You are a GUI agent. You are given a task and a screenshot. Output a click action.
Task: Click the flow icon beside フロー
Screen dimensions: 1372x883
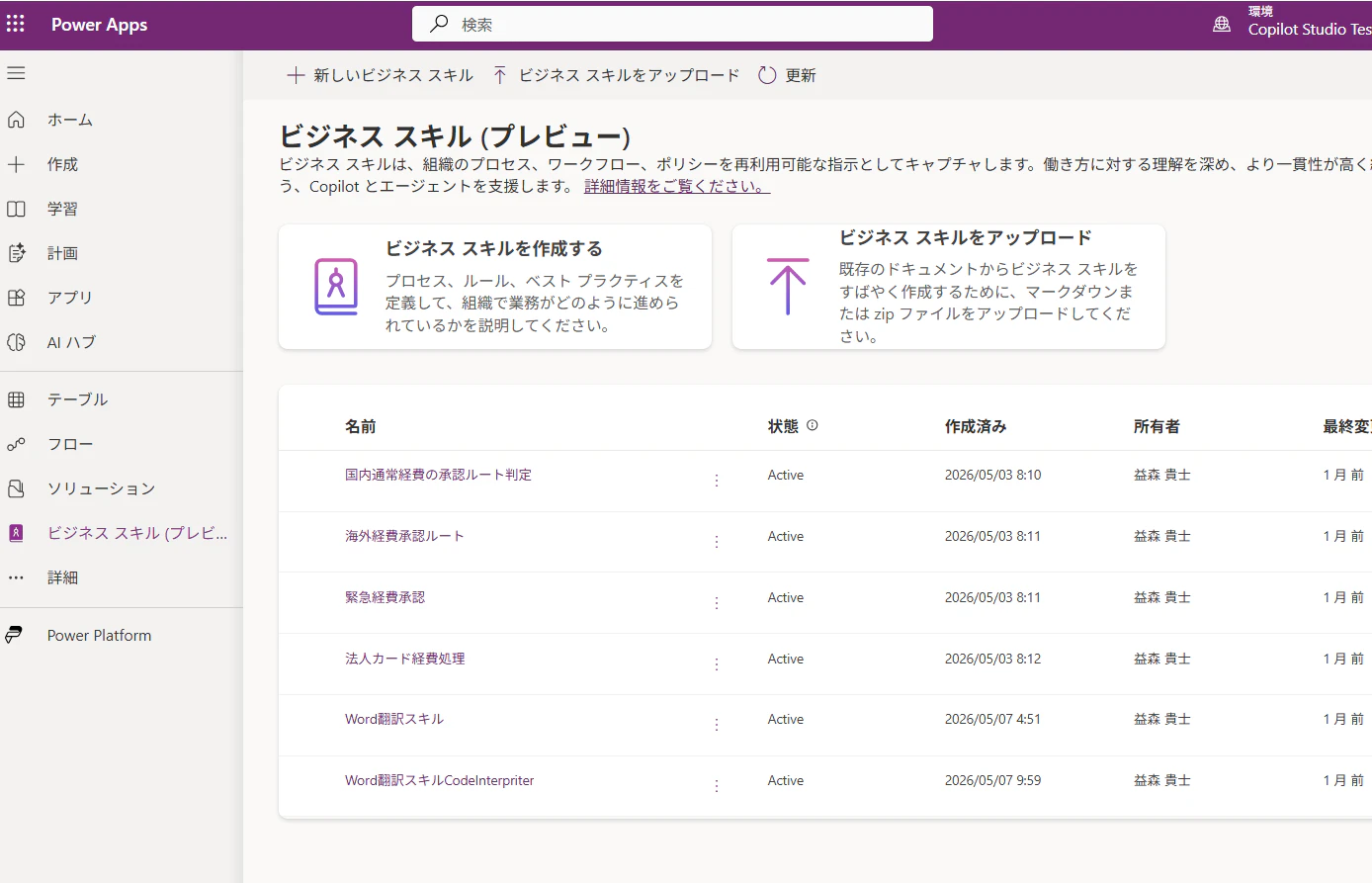[x=16, y=444]
